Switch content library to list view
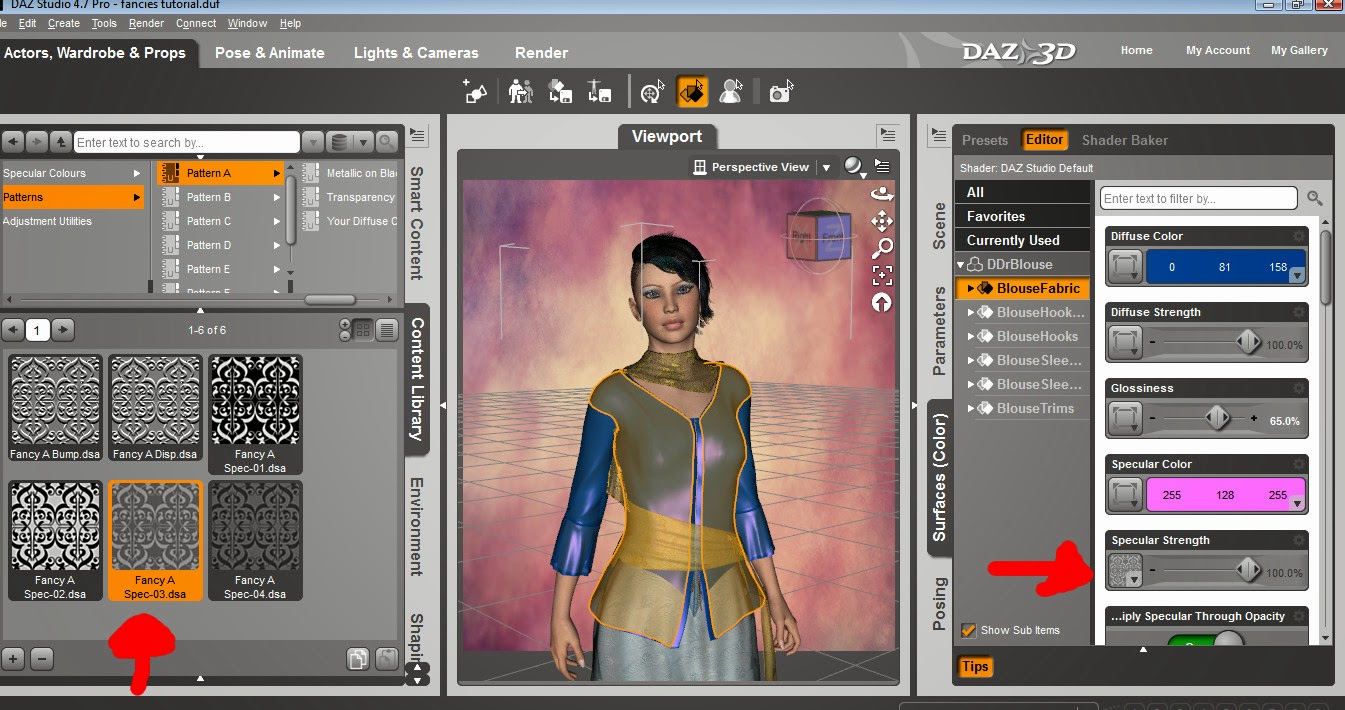The image size is (1345, 710). (387, 329)
